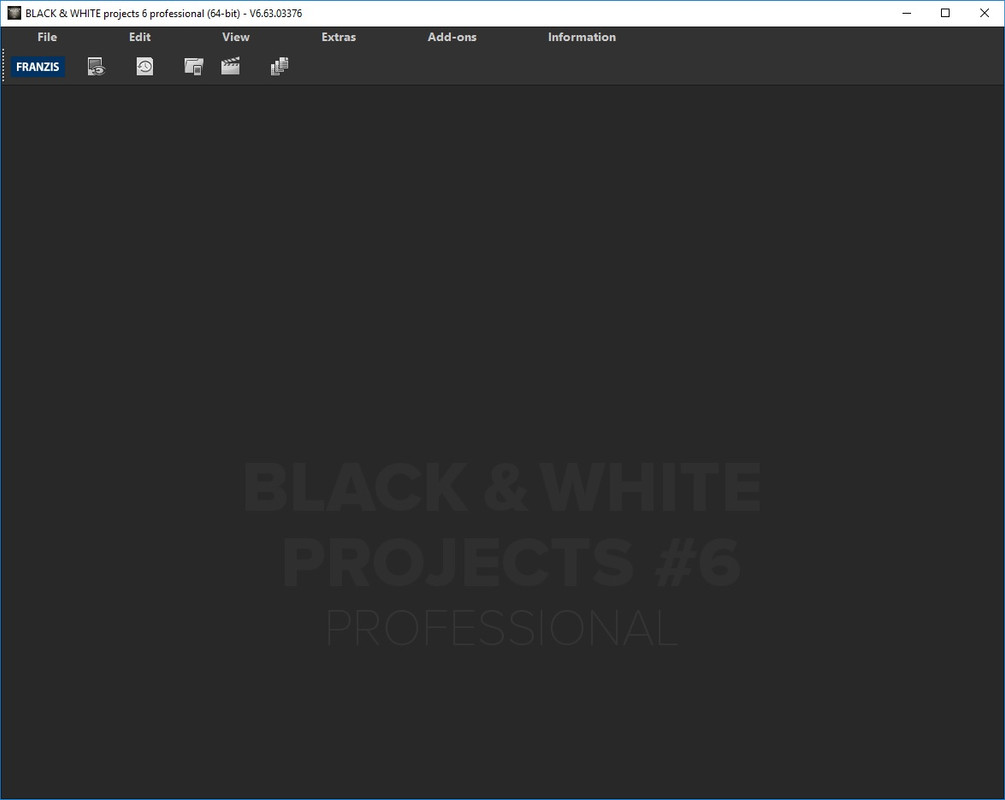1005x800 pixels.
Task: Open the image browser folder icon
Action: coord(194,66)
